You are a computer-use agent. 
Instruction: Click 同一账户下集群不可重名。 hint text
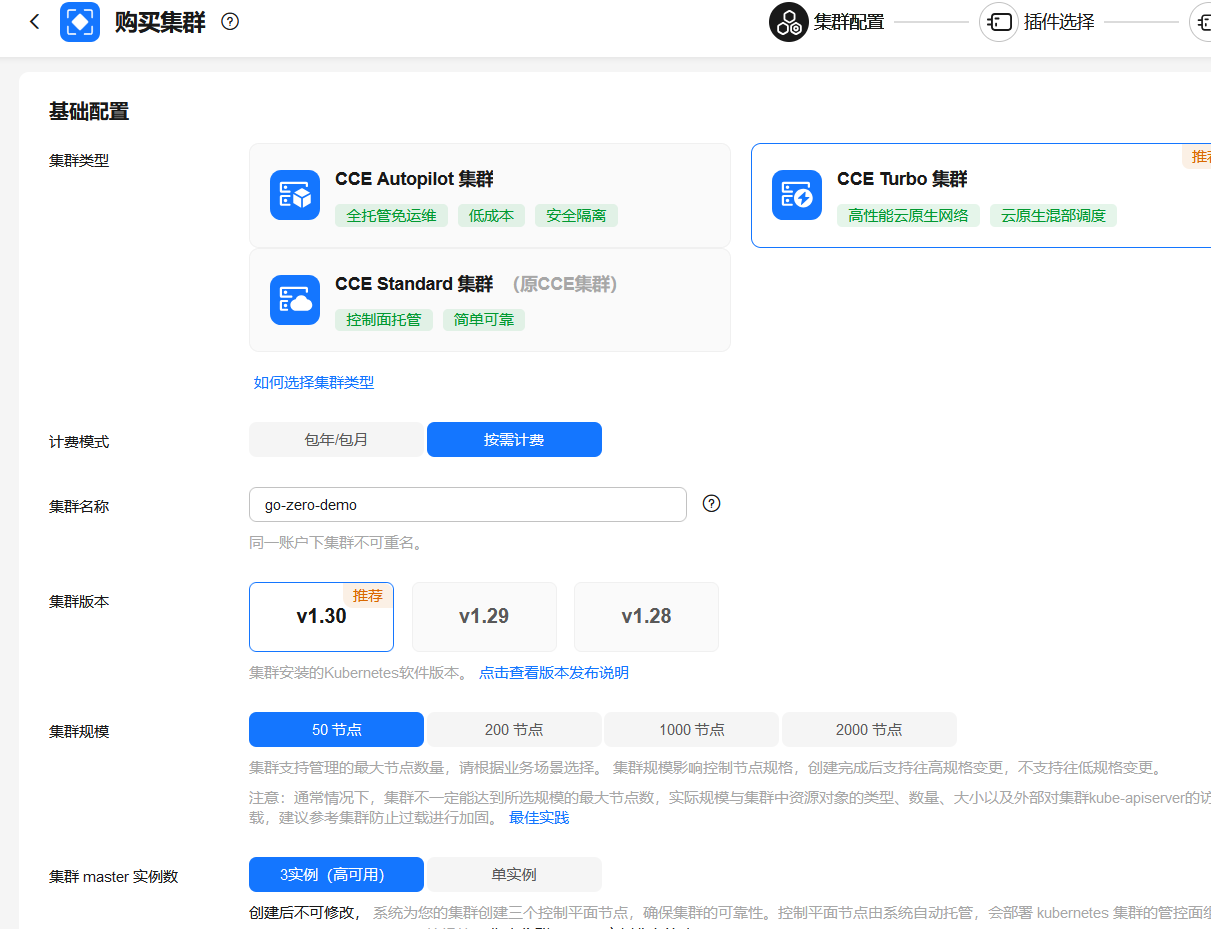[x=336, y=543]
